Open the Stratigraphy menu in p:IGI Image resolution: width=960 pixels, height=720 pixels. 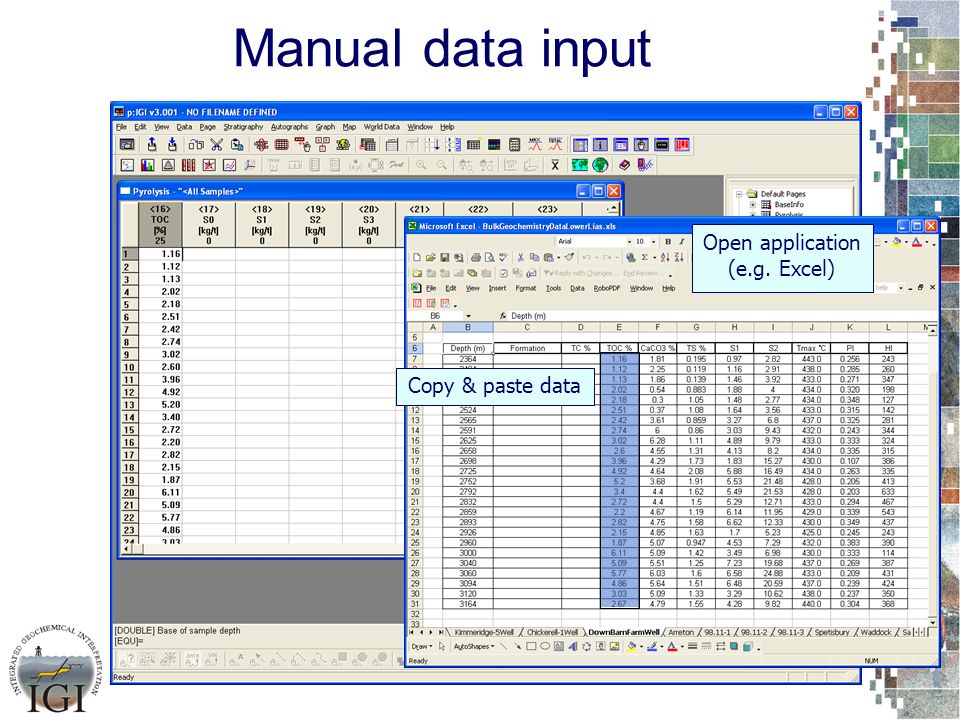click(243, 127)
